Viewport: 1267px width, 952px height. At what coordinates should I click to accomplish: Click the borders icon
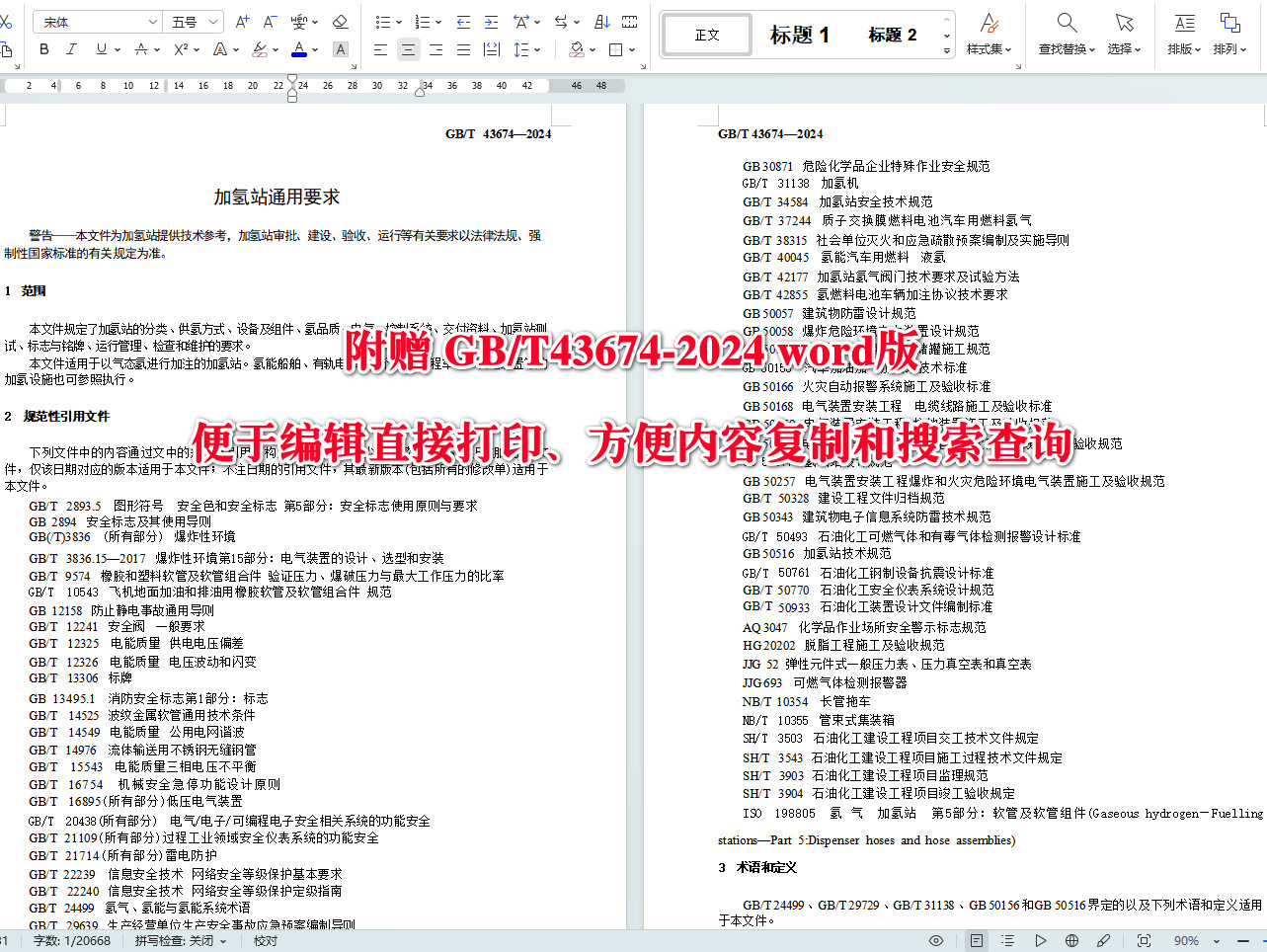tap(616, 49)
